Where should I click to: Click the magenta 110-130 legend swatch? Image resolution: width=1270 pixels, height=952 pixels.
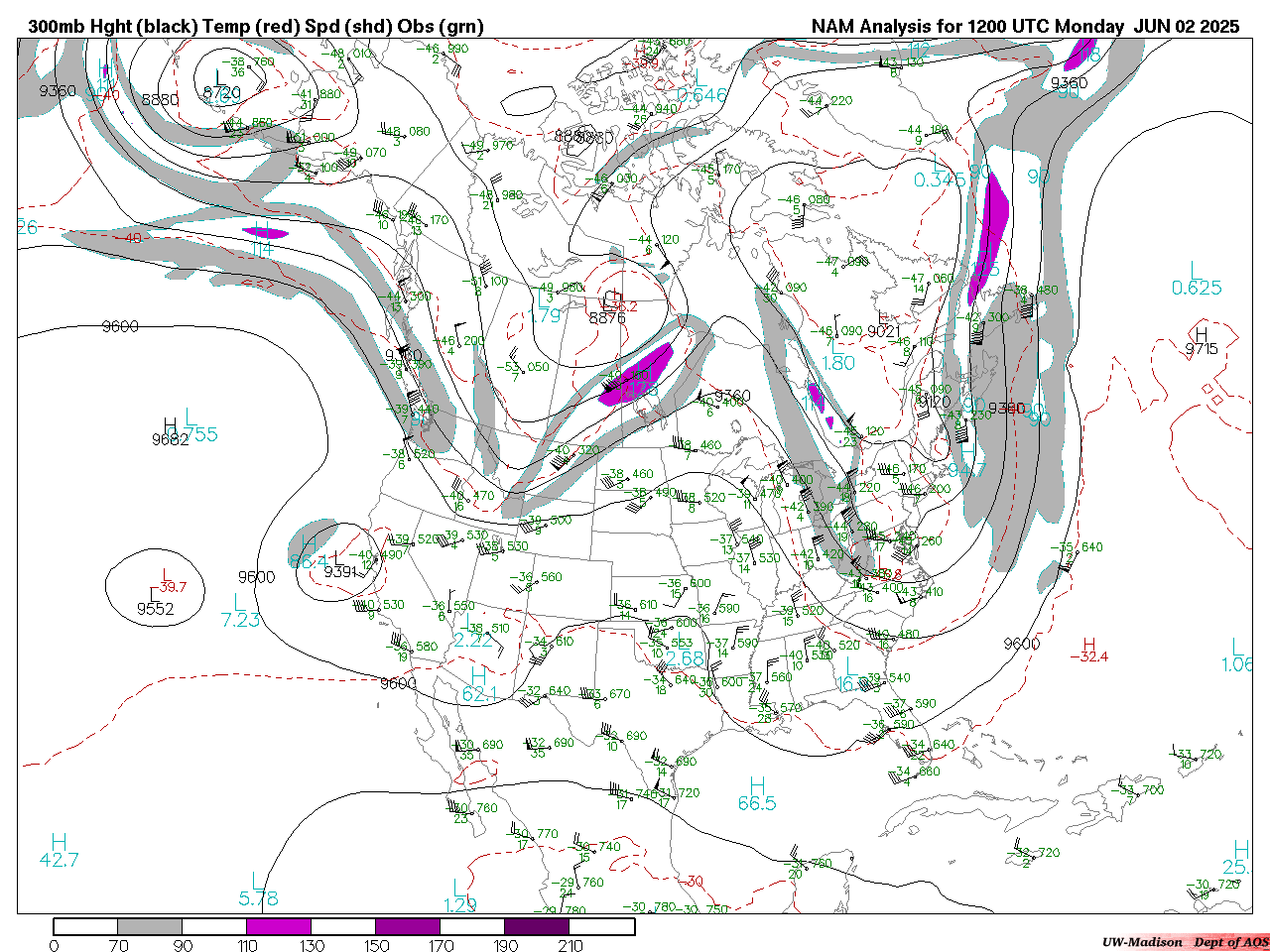click(279, 926)
